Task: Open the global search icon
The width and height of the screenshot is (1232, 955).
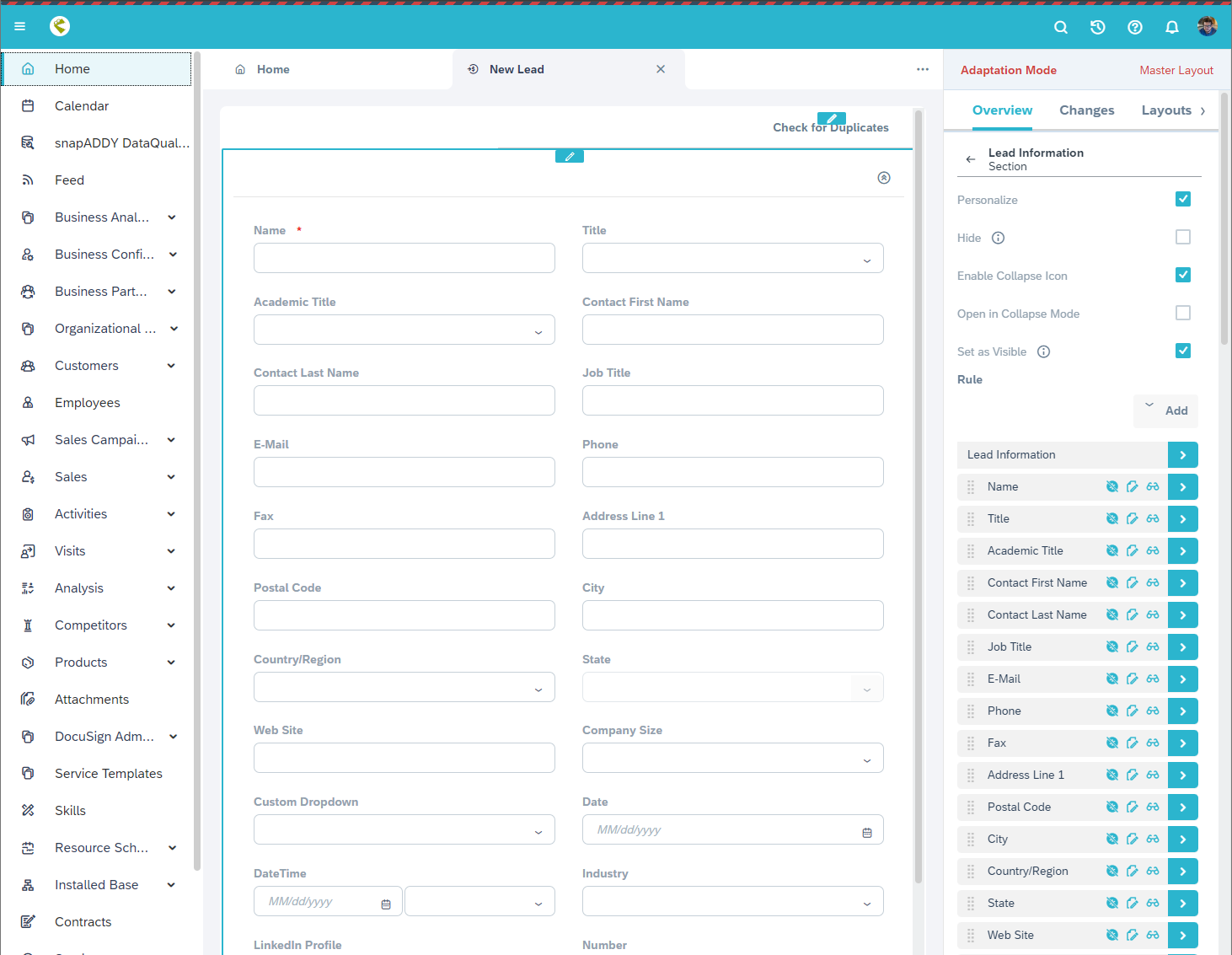Action: (x=1060, y=26)
